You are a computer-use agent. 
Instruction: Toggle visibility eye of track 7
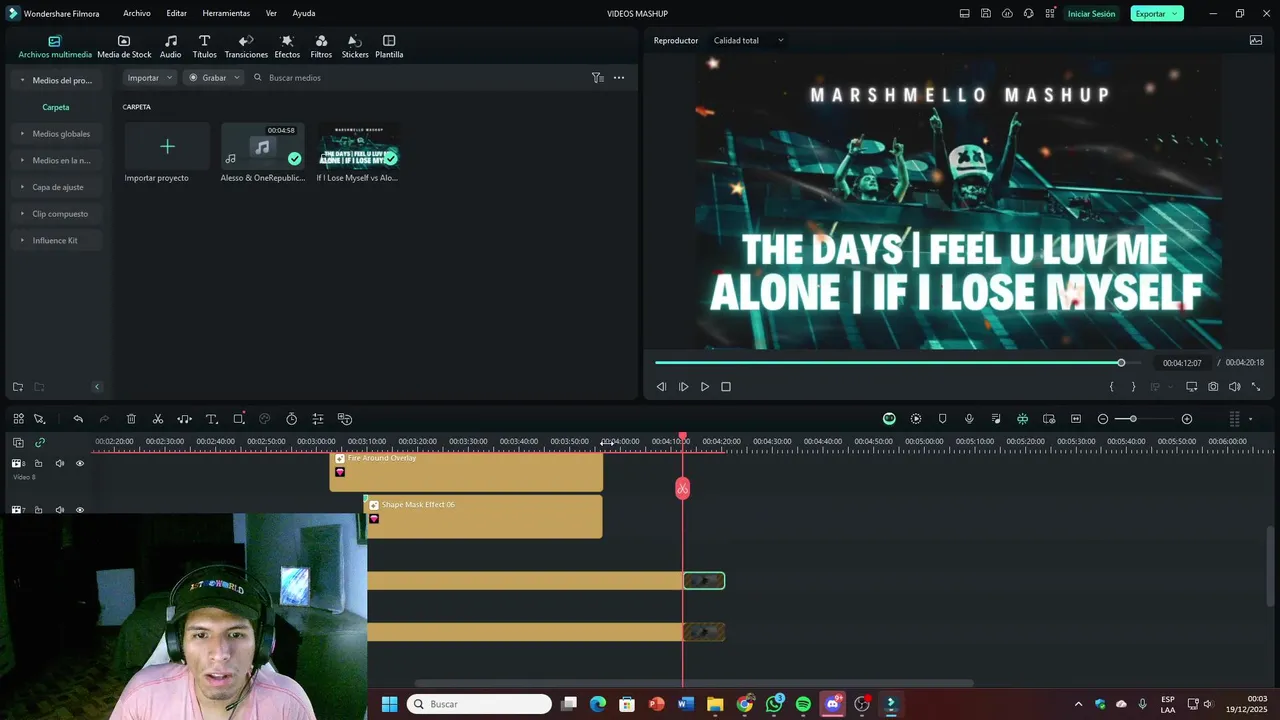[x=80, y=510]
